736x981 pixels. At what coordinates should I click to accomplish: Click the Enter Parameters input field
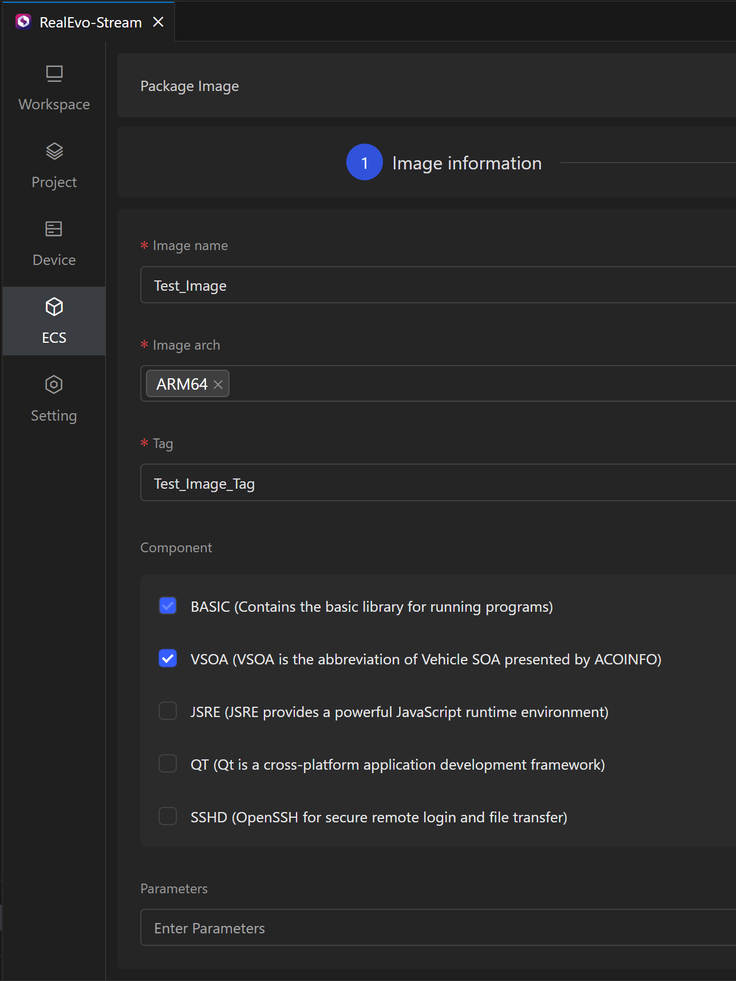[x=438, y=927]
